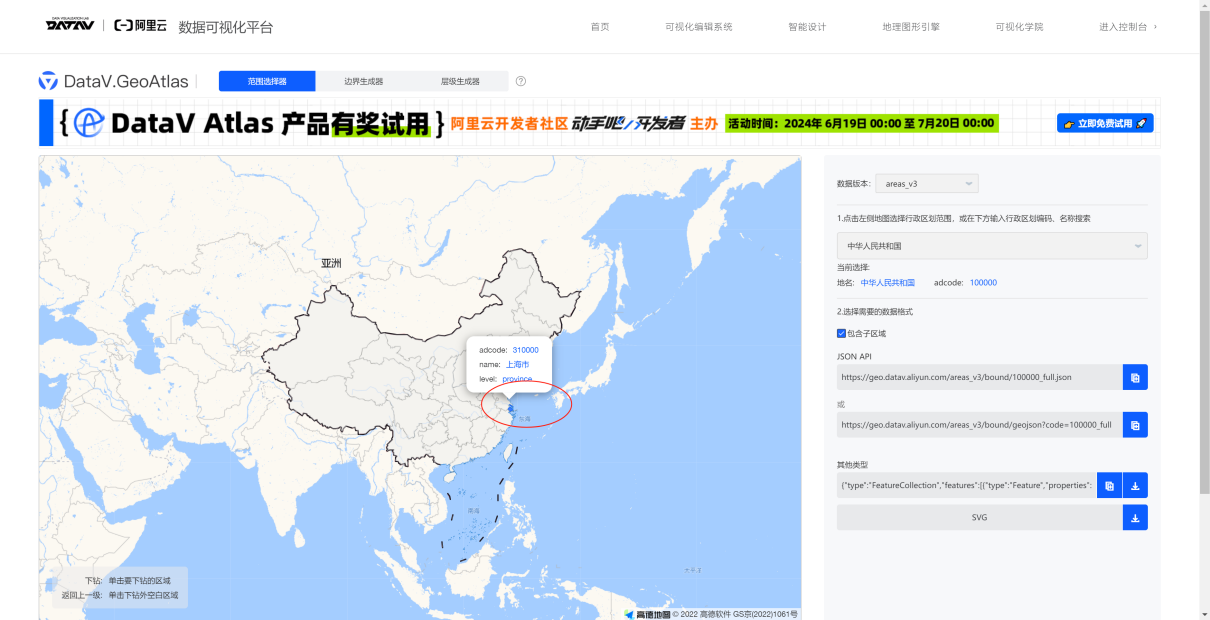The width and height of the screenshot is (1210, 620).
Task: Open 地理图形引擎 navigation item
Action: pos(911,27)
